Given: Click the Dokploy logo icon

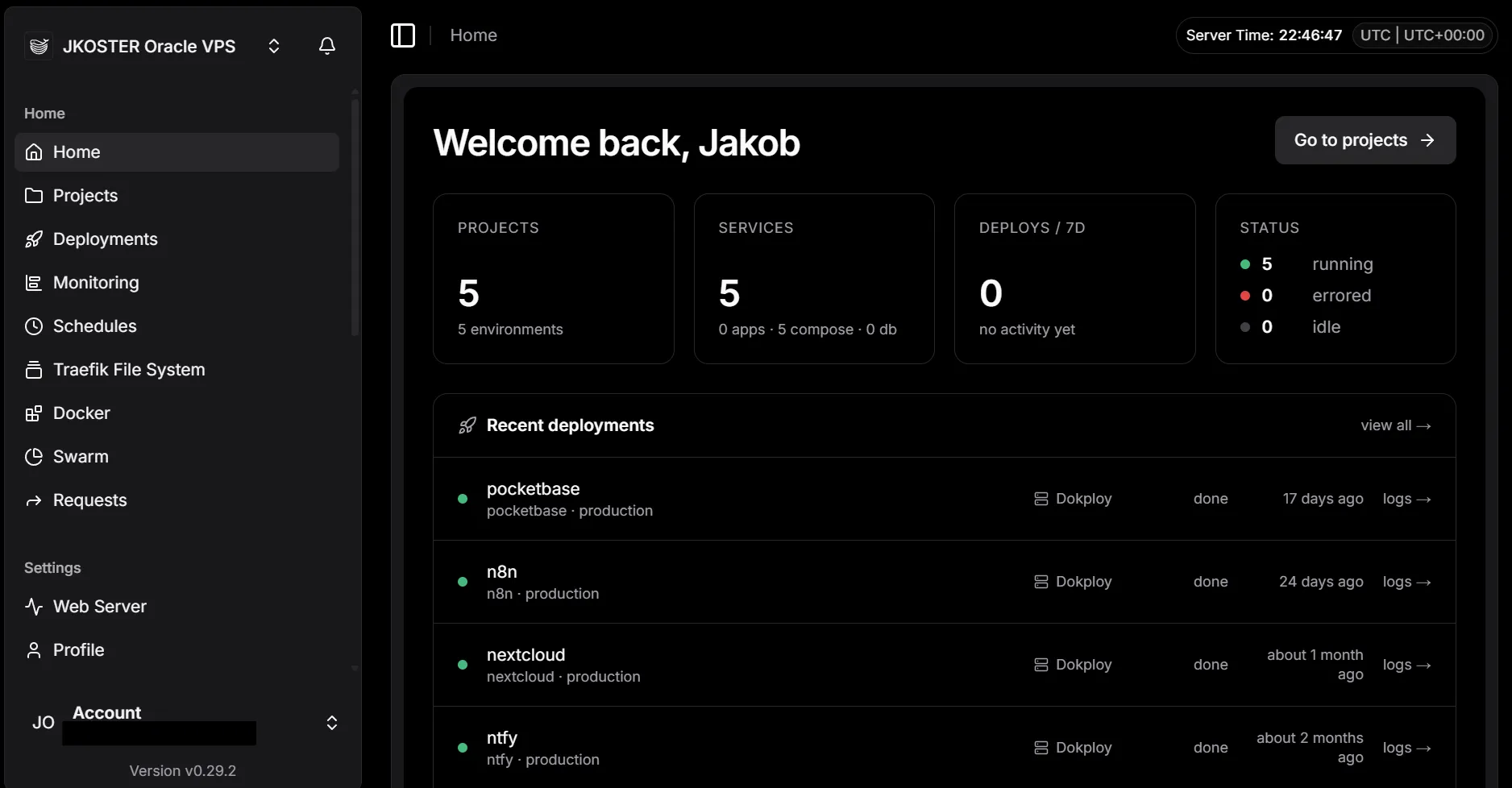Looking at the screenshot, I should (x=39, y=46).
